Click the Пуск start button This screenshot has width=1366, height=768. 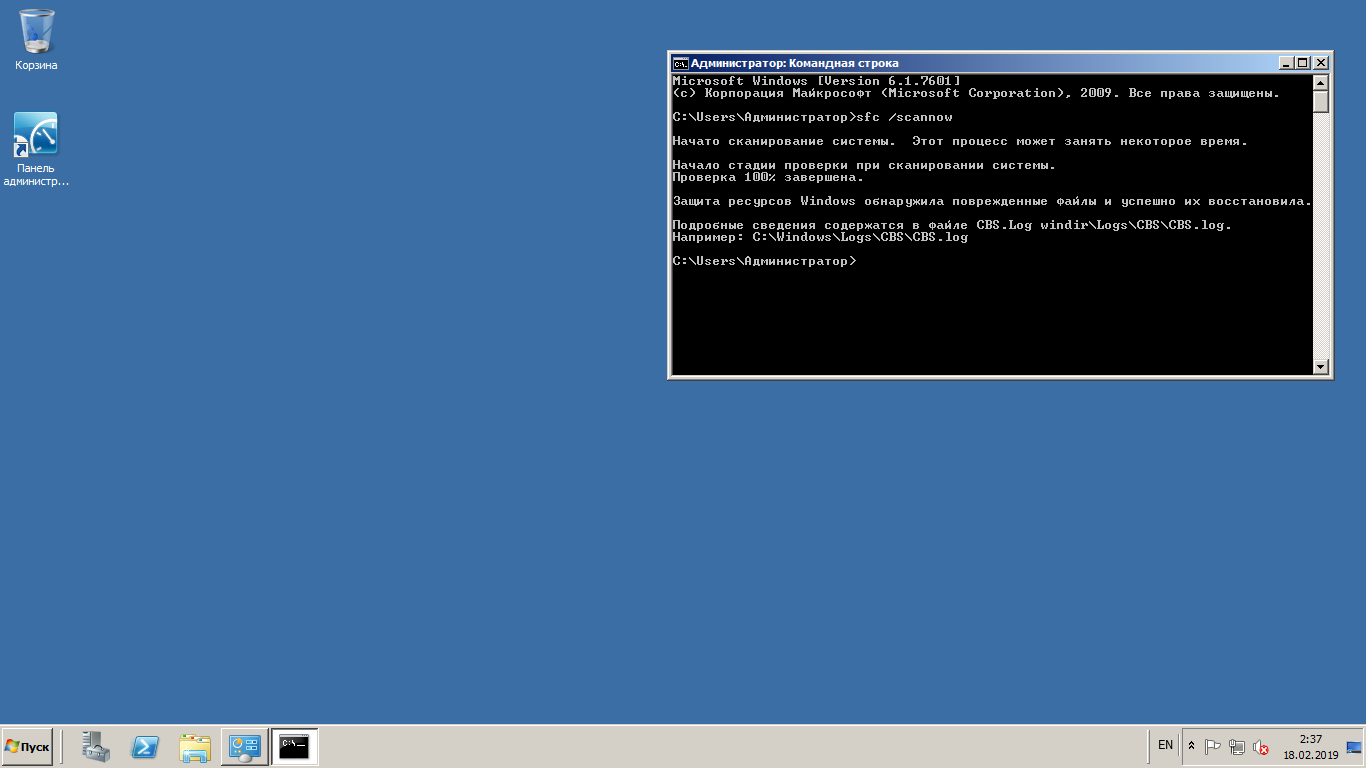[27, 747]
